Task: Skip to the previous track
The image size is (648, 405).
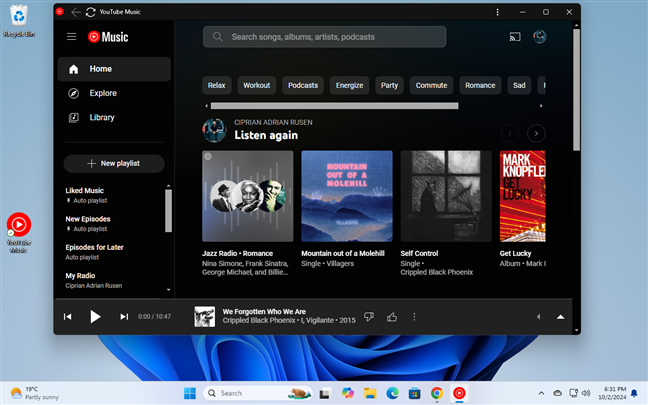Action: pyautogui.click(x=67, y=317)
